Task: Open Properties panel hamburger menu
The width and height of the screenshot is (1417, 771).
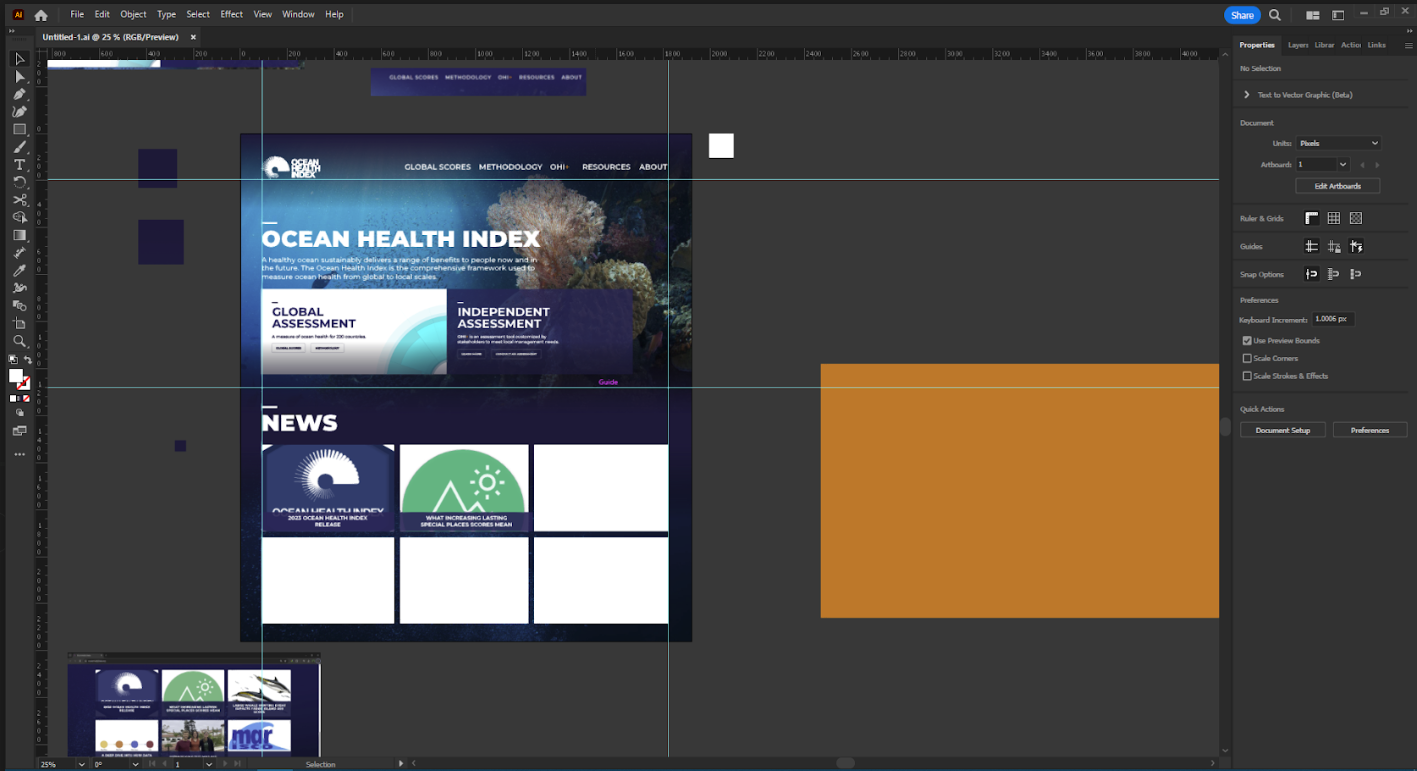Action: point(1408,45)
